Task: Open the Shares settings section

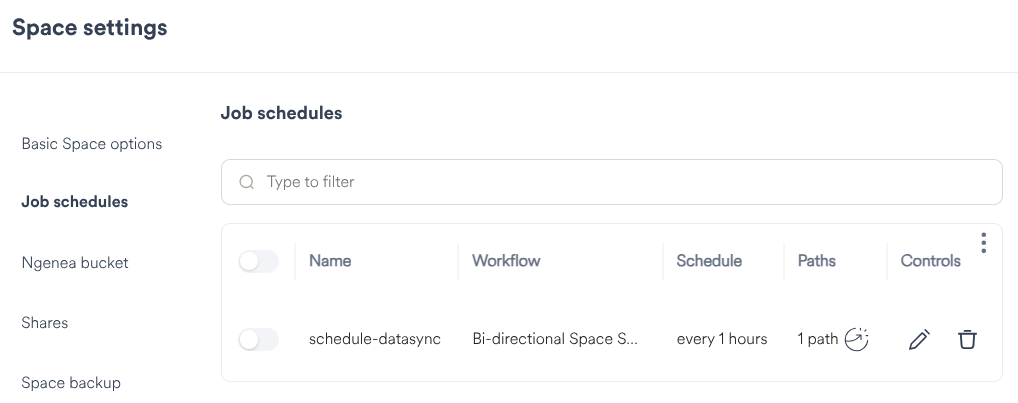Action: click(x=45, y=323)
